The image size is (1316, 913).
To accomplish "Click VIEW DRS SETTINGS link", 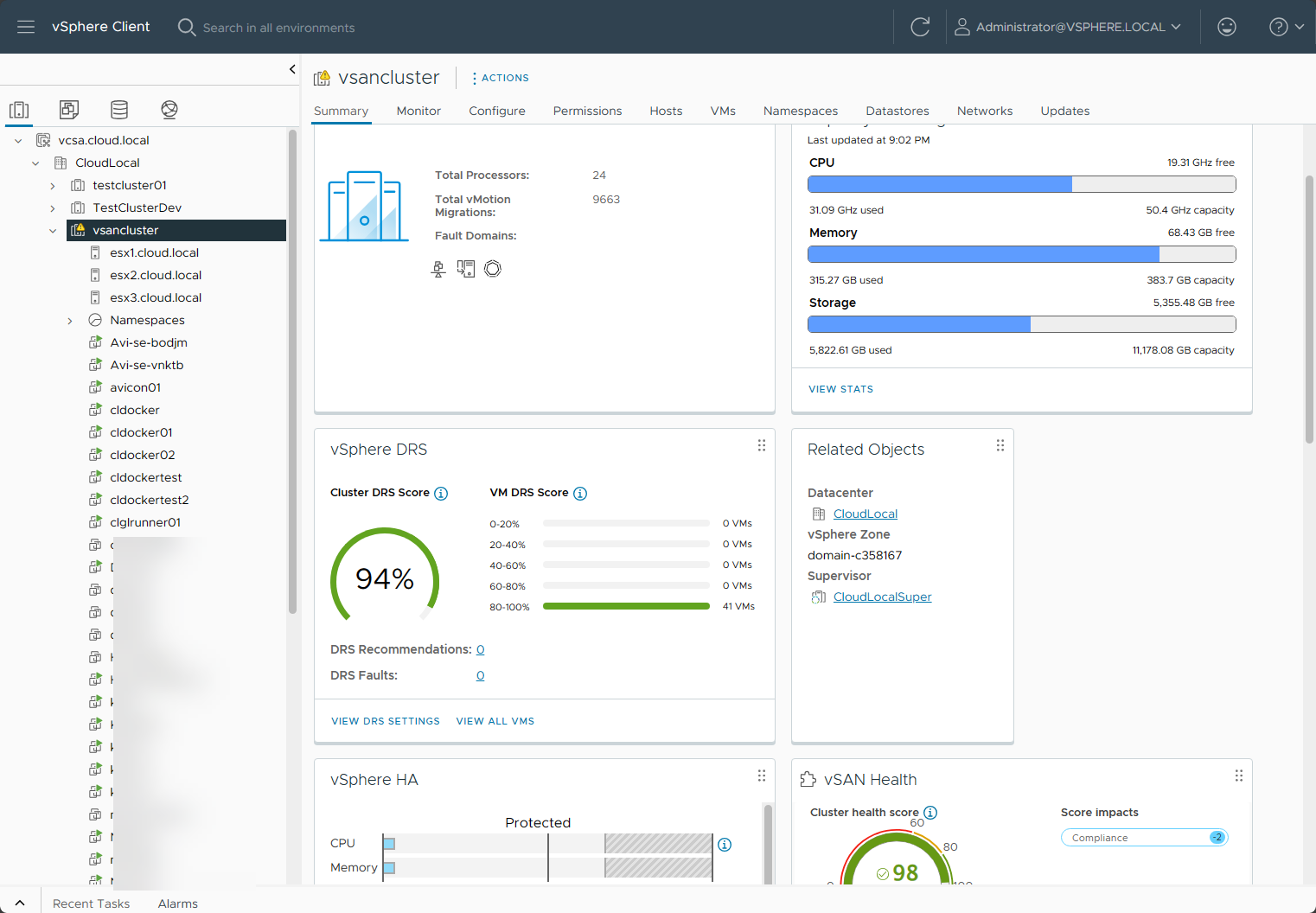I will tap(386, 721).
